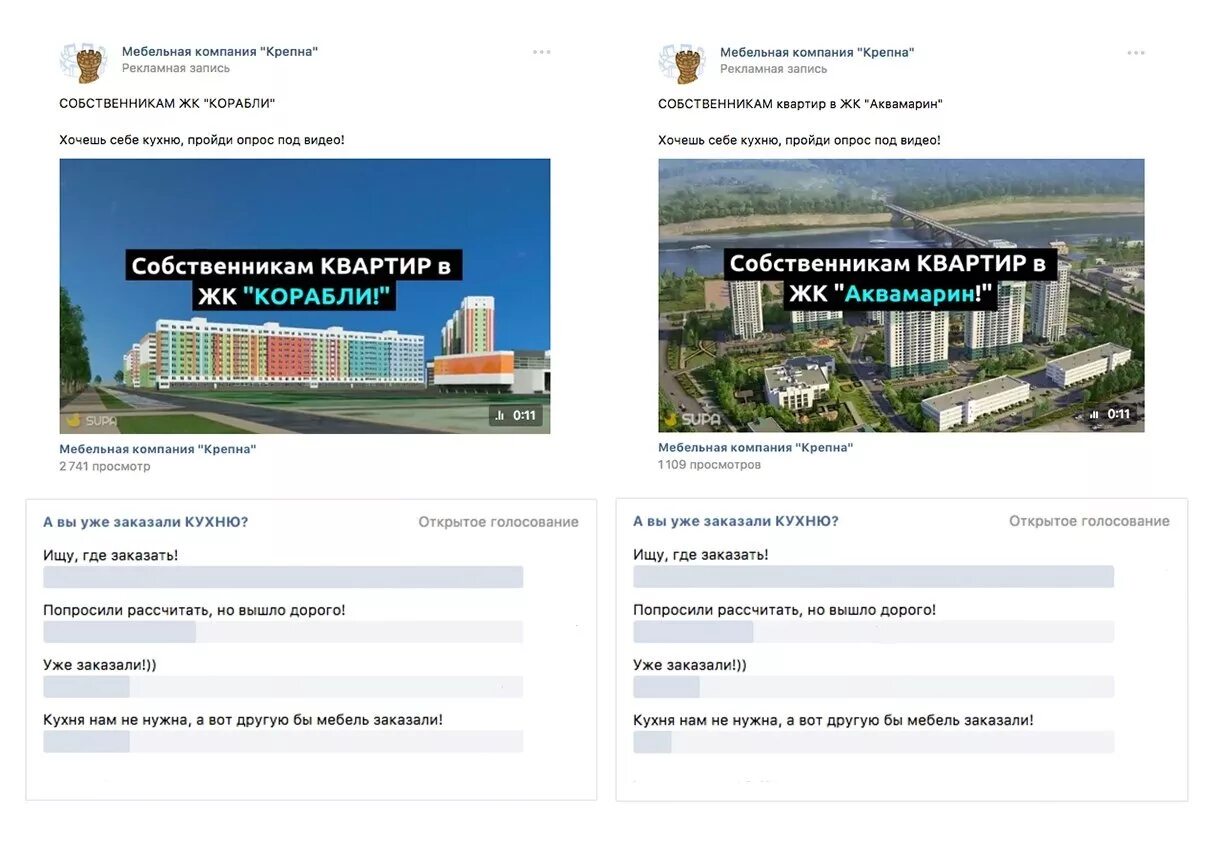Open Крепна avatar on the Аквамарин post
Screen dimensions: 1214x844
click(x=682, y=61)
